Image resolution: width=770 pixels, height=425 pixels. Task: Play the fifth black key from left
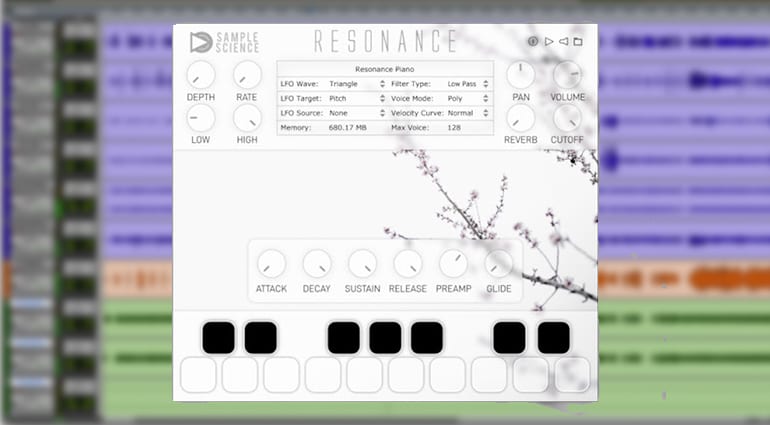tap(427, 338)
